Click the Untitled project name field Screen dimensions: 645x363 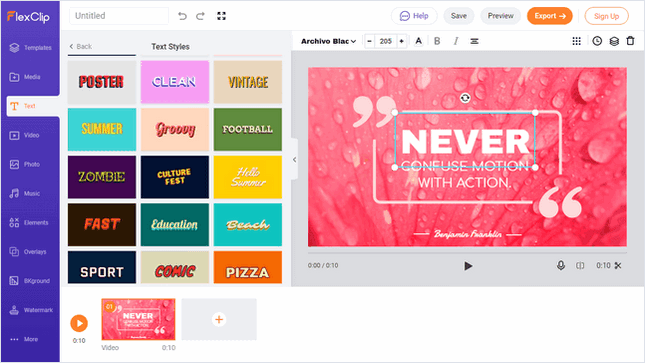click(118, 16)
